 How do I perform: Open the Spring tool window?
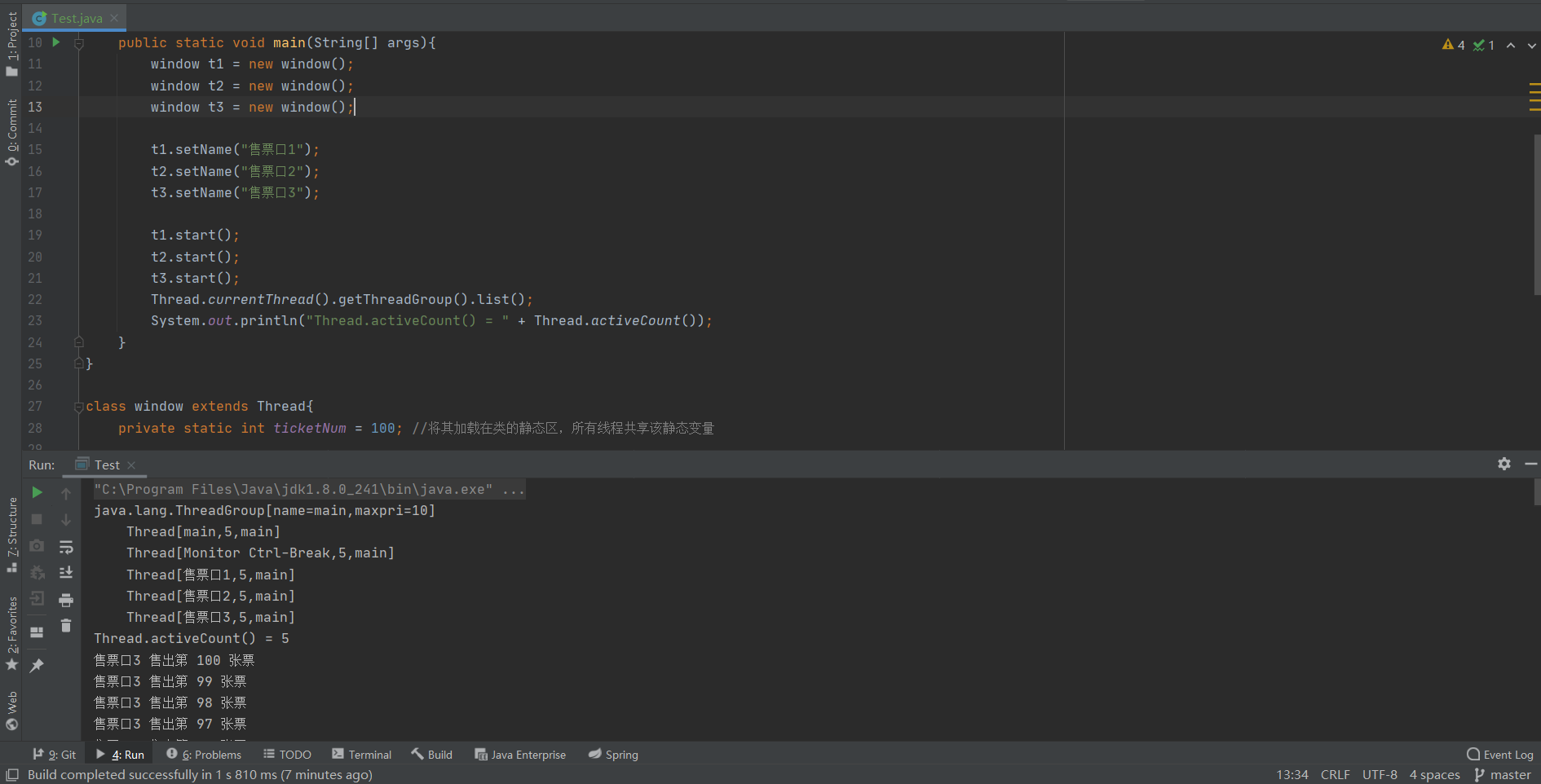[613, 755]
